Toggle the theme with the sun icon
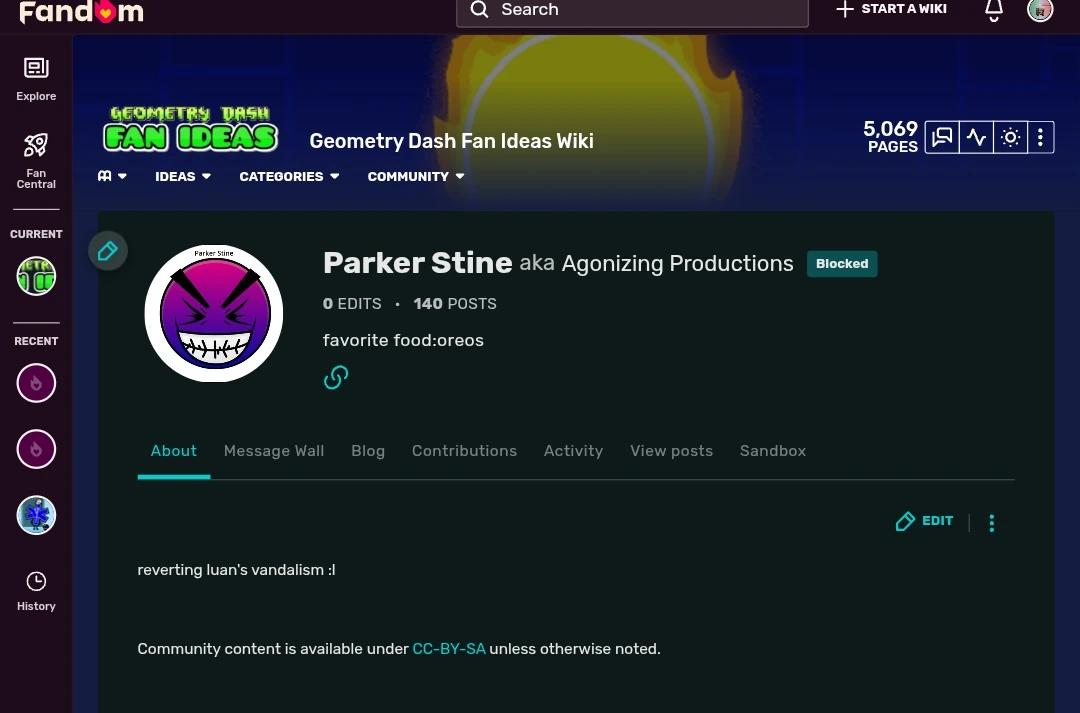The height and width of the screenshot is (713, 1080). click(1009, 138)
